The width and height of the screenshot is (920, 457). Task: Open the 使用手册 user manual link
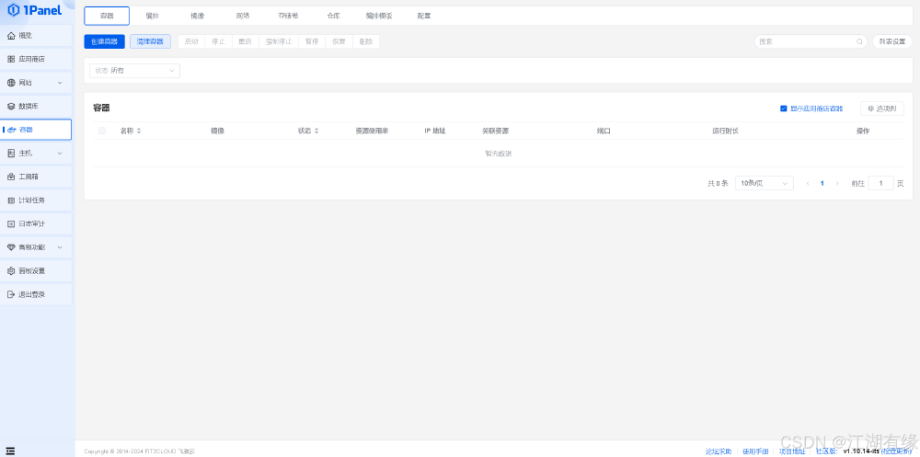coord(755,451)
